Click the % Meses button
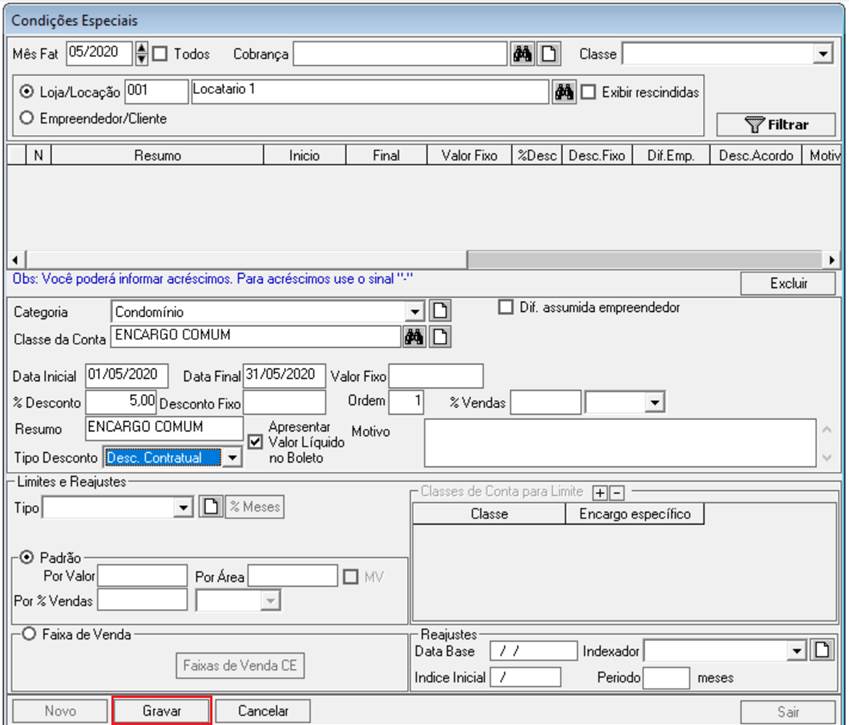This screenshot has height=725, width=849. 254,507
